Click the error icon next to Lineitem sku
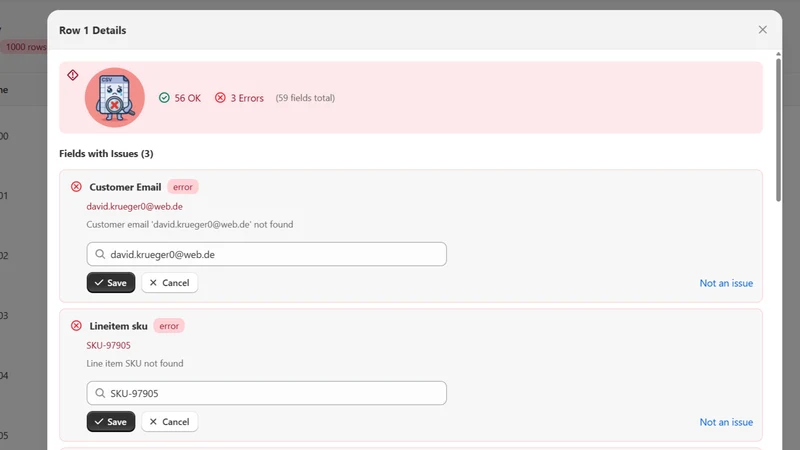 (x=76, y=326)
